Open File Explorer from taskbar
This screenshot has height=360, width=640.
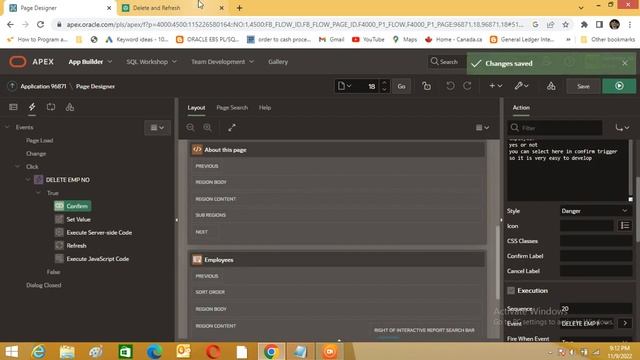(x=67, y=351)
